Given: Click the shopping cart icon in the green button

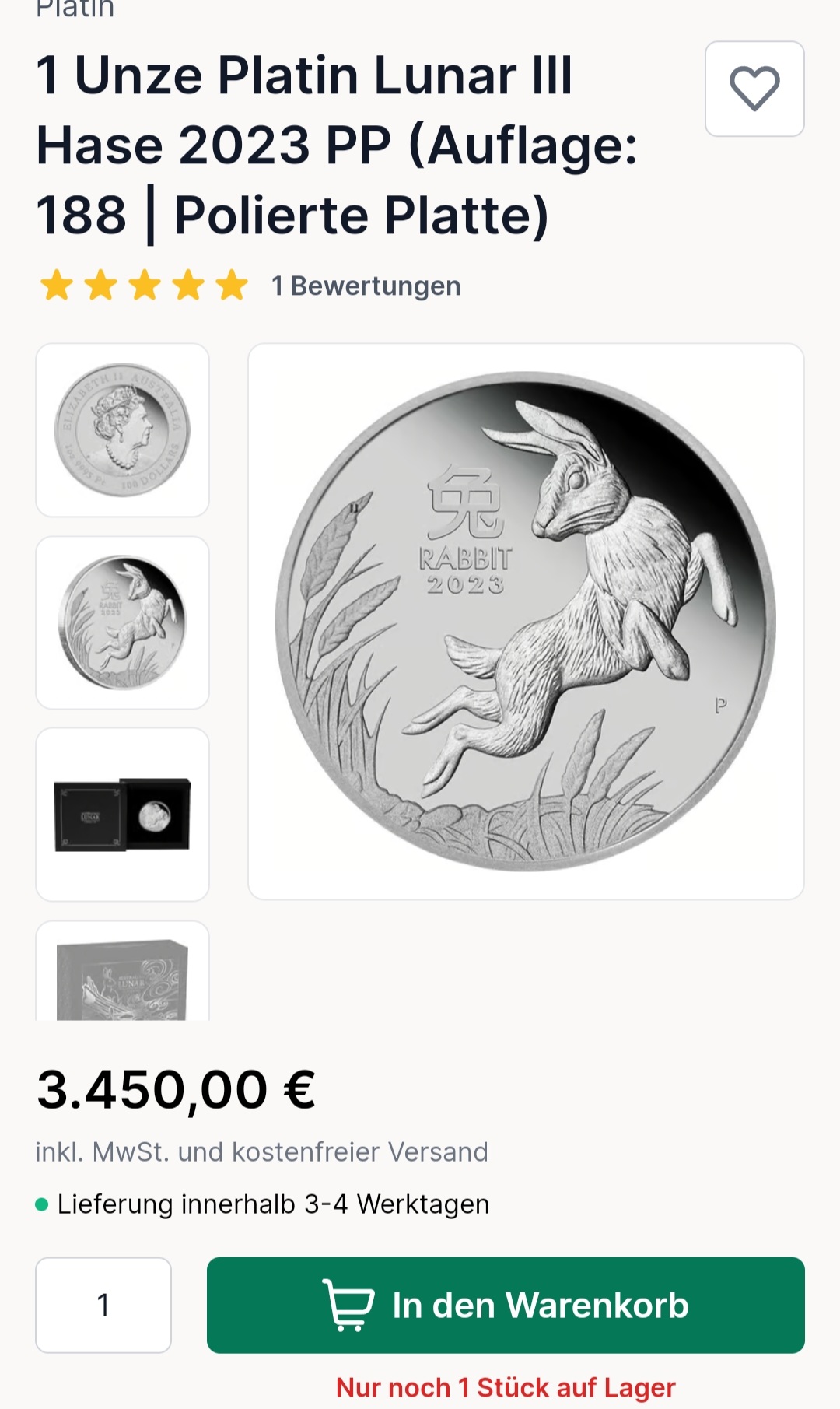Looking at the screenshot, I should tap(348, 1305).
